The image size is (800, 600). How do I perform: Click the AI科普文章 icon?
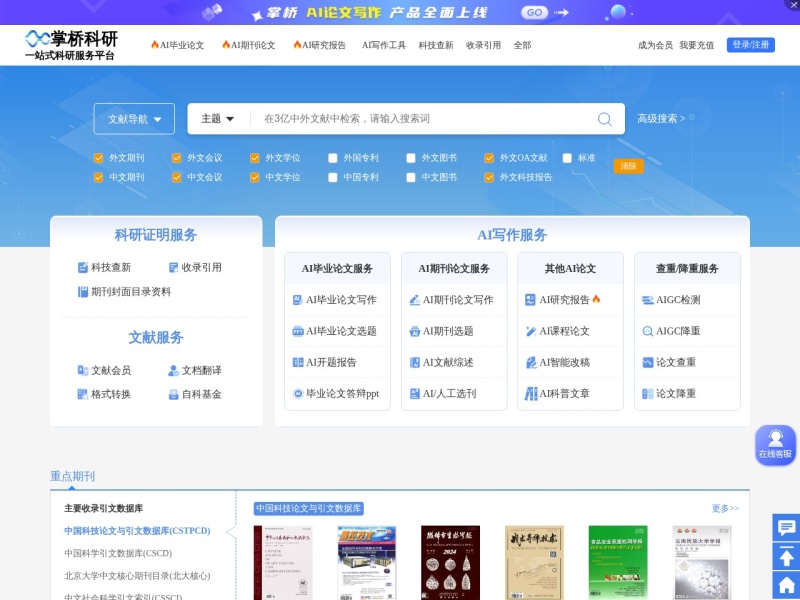(531, 393)
